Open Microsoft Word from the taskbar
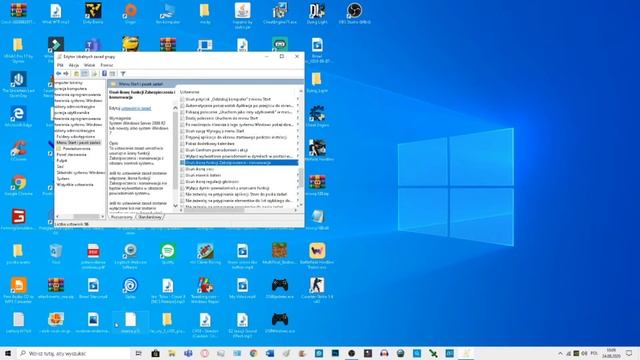 coord(270,353)
